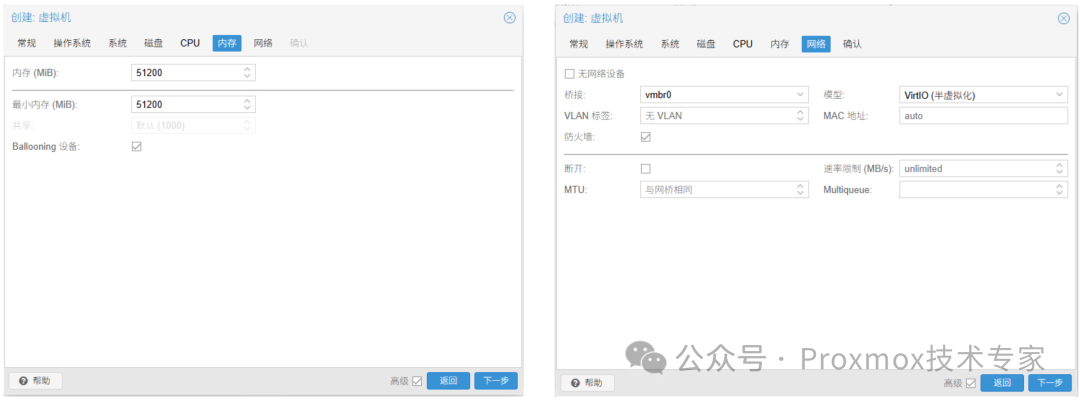This screenshot has height=402, width=1080.
Task: Toggle 断开 checkbox
Action: pyautogui.click(x=645, y=169)
